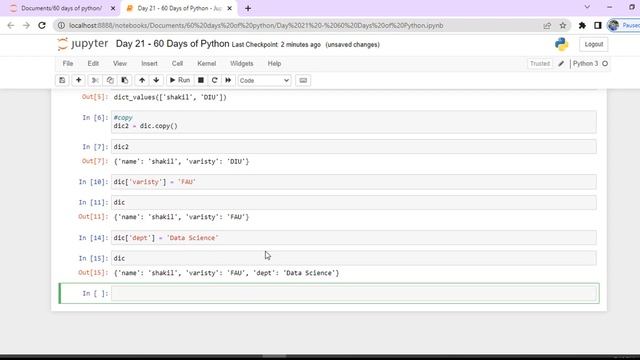This screenshot has height=360, width=640.
Task: Go forward in browser history
Action: pyautogui.click(x=26, y=25)
